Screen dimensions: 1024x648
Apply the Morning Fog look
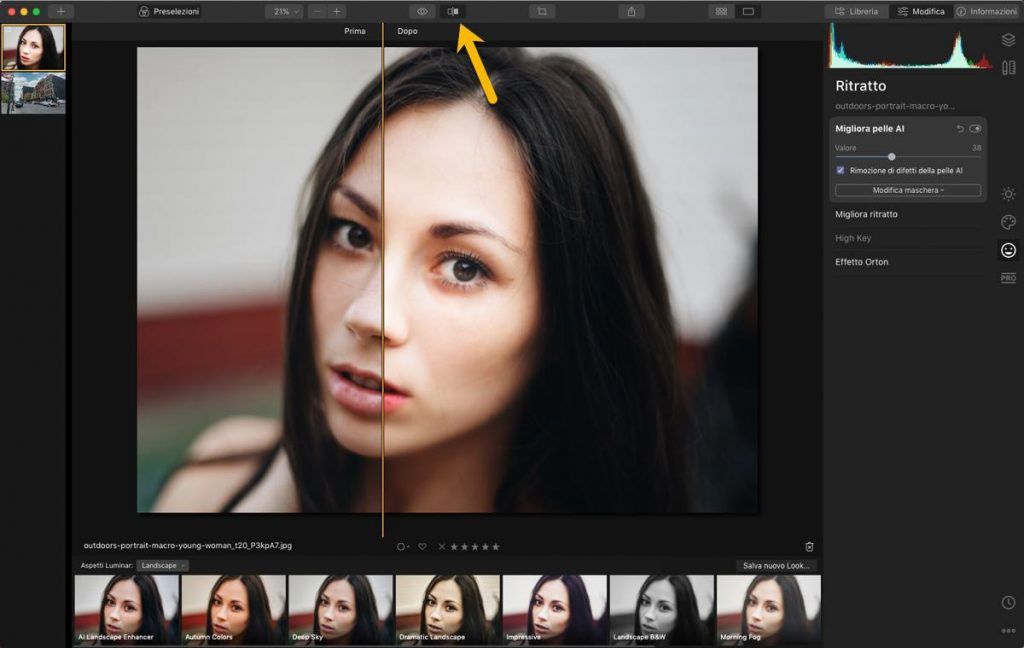pyautogui.click(x=769, y=610)
